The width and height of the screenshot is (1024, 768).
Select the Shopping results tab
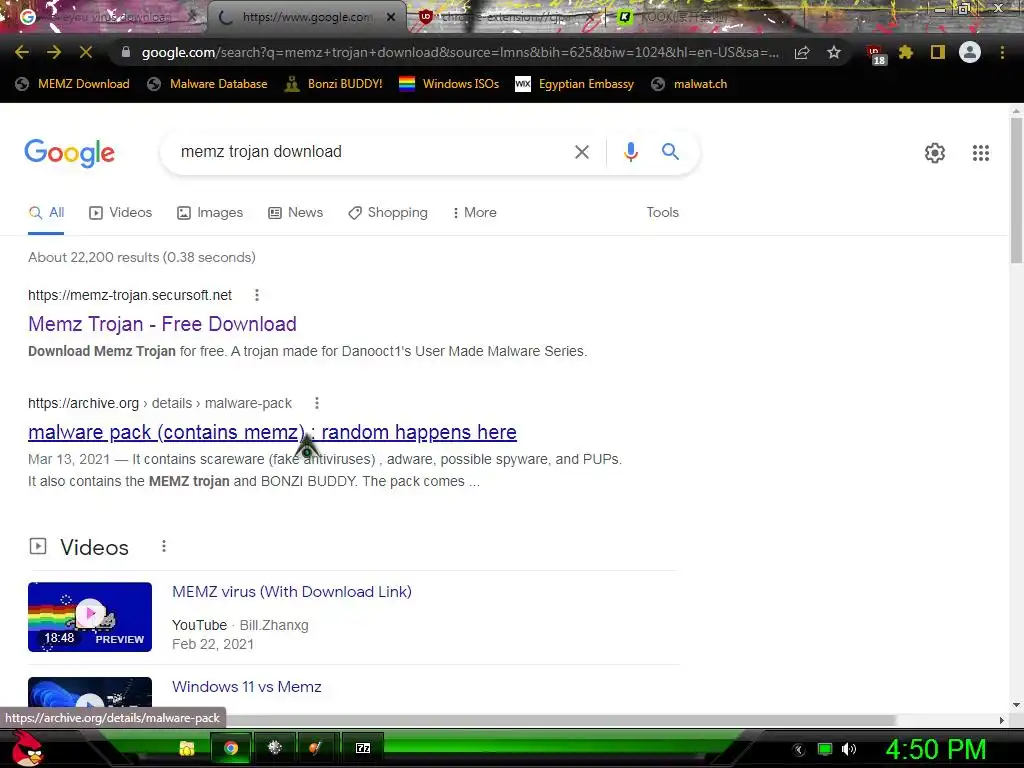point(388,212)
